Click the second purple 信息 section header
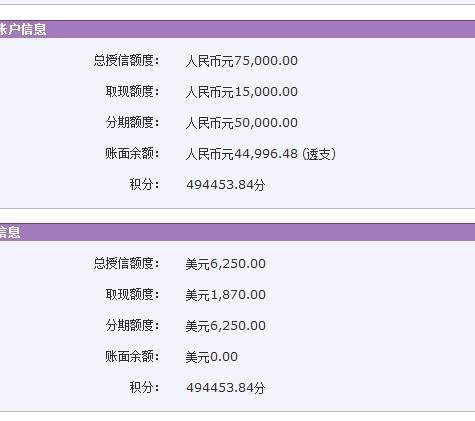Image resolution: width=475 pixels, height=421 pixels. pos(237,232)
